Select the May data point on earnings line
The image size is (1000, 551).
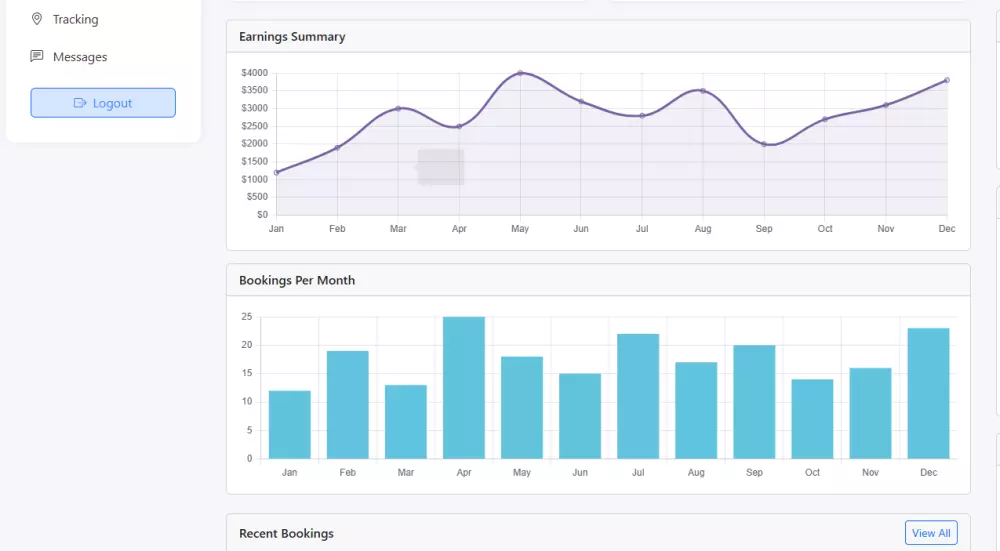tap(520, 73)
